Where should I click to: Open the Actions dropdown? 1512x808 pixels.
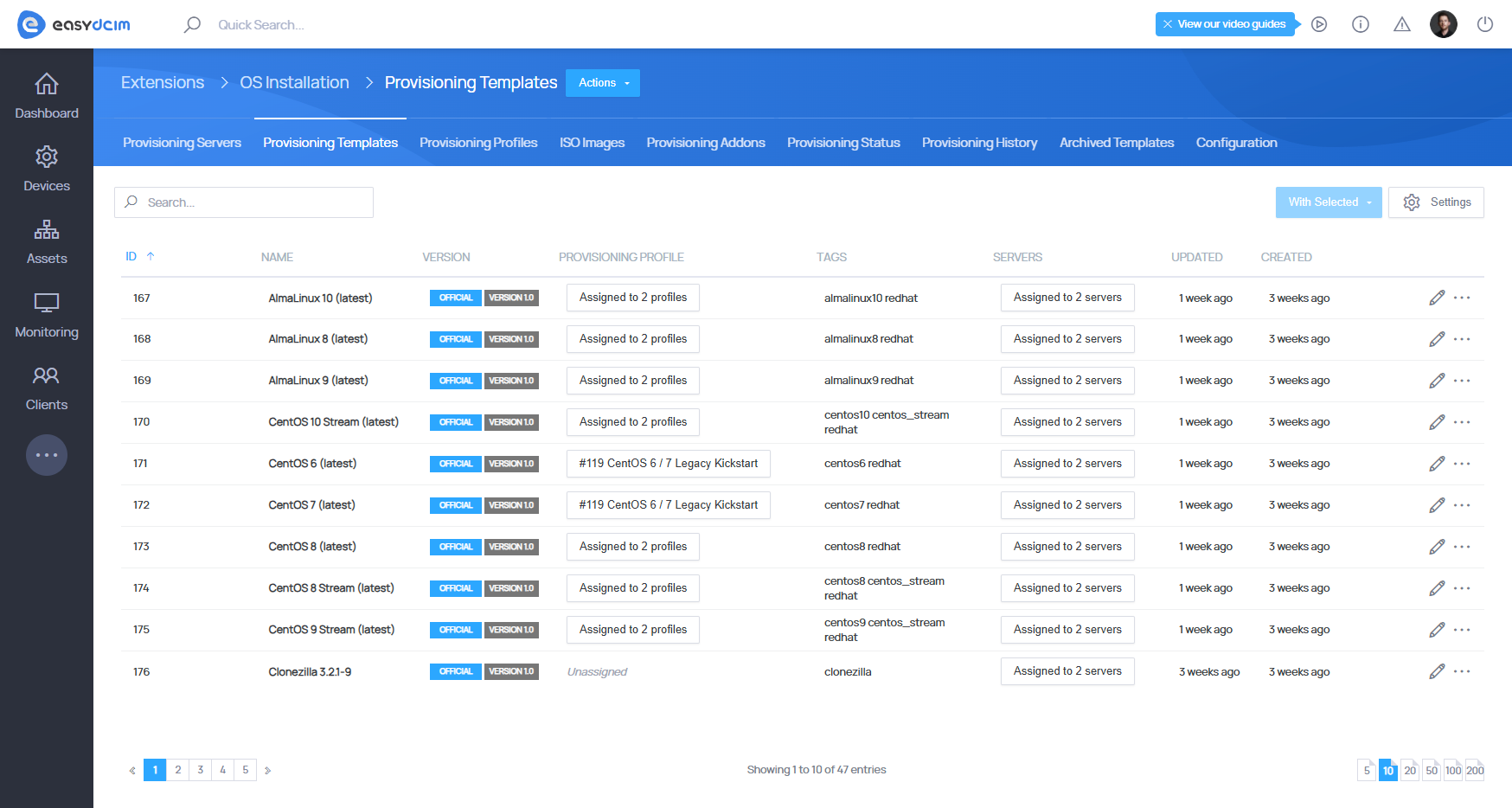pos(602,83)
